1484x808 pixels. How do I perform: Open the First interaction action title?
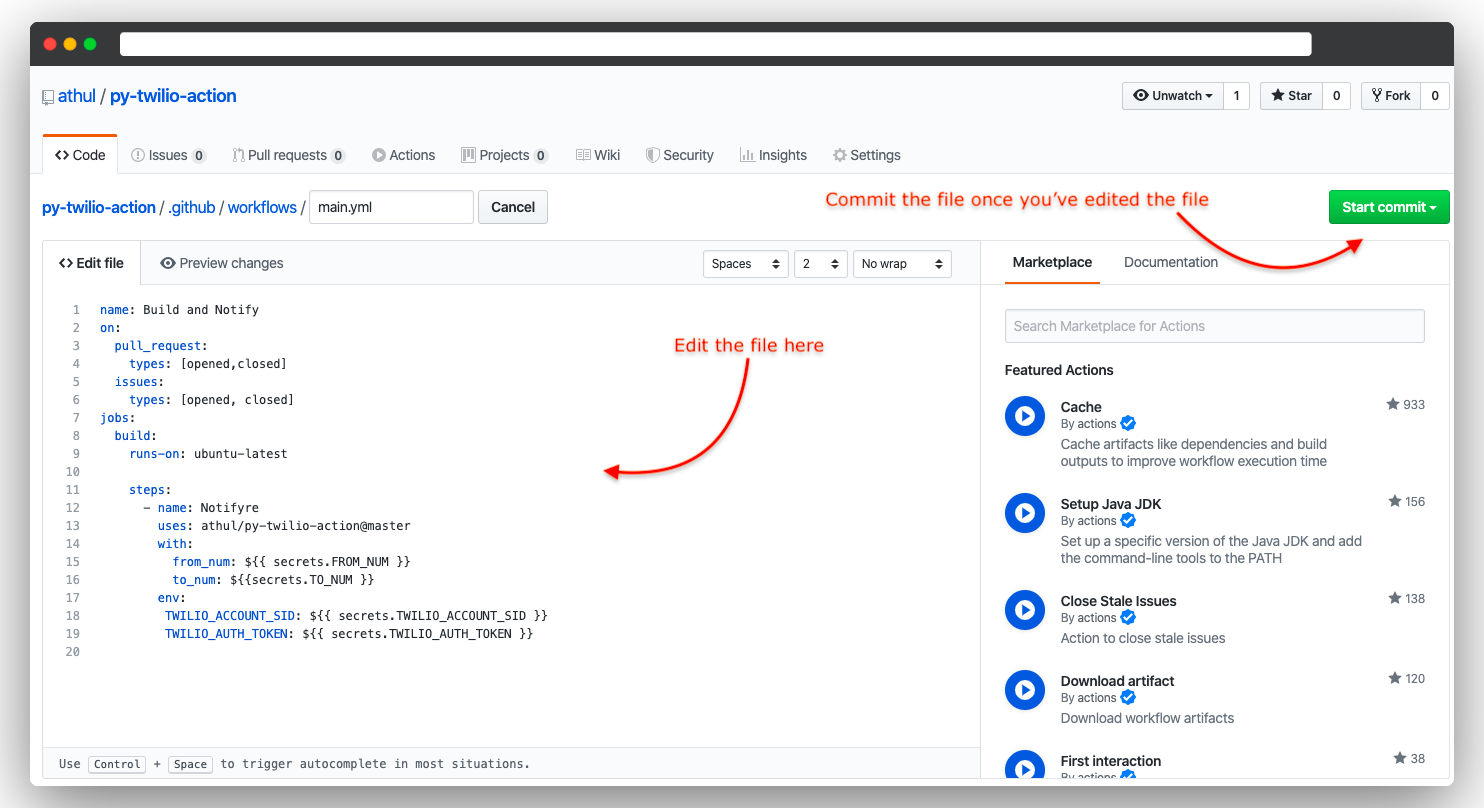[x=1111, y=761]
